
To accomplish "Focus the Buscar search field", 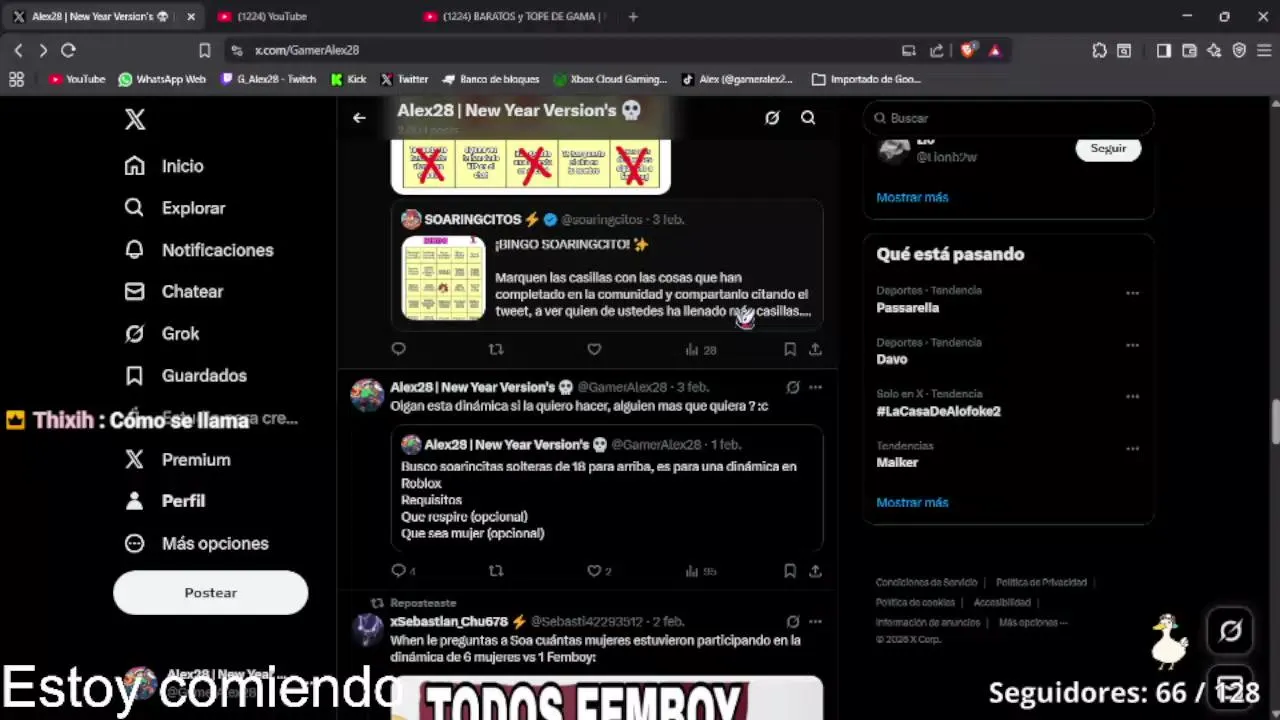I will pyautogui.click(x=1008, y=118).
